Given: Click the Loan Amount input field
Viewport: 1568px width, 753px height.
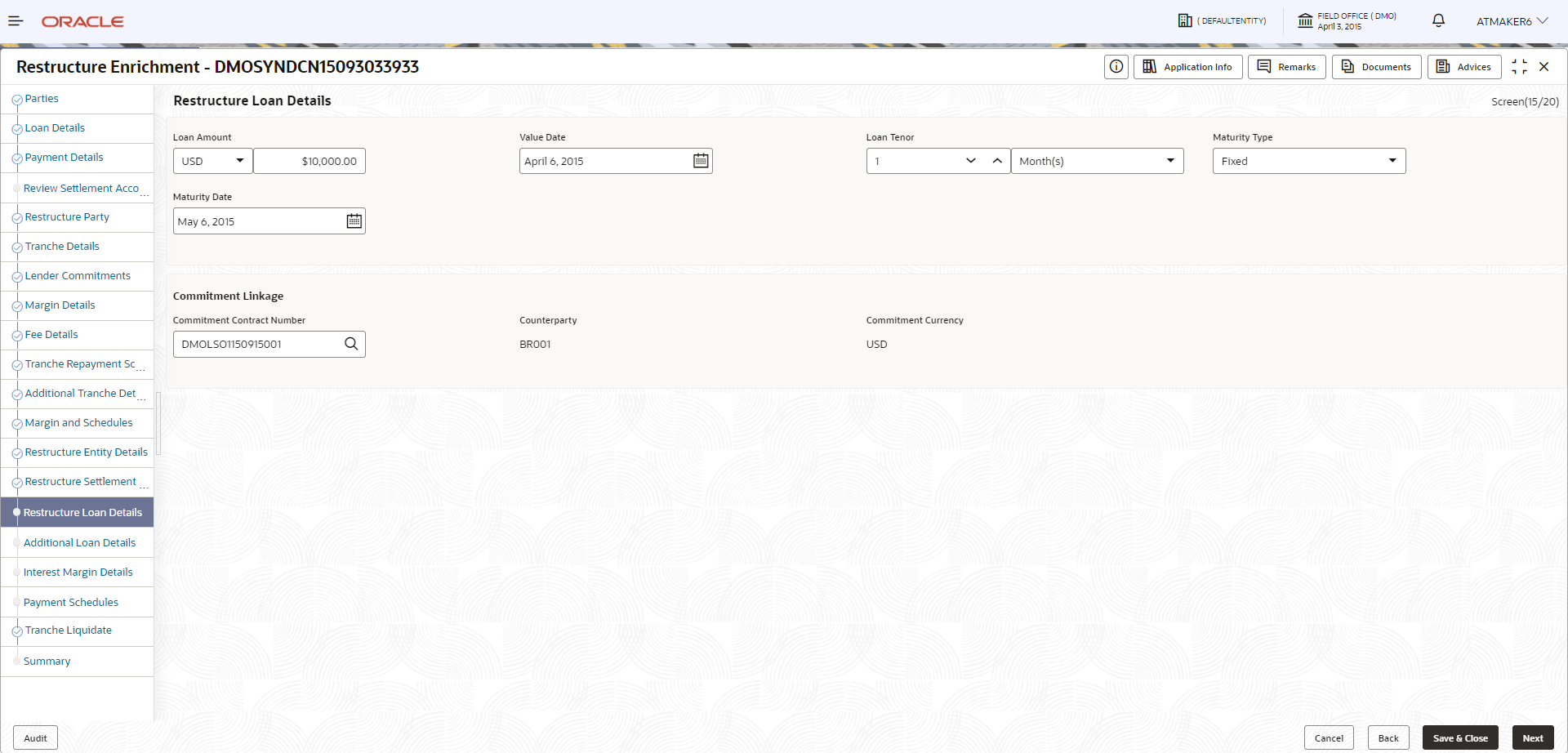Looking at the screenshot, I should (x=310, y=161).
